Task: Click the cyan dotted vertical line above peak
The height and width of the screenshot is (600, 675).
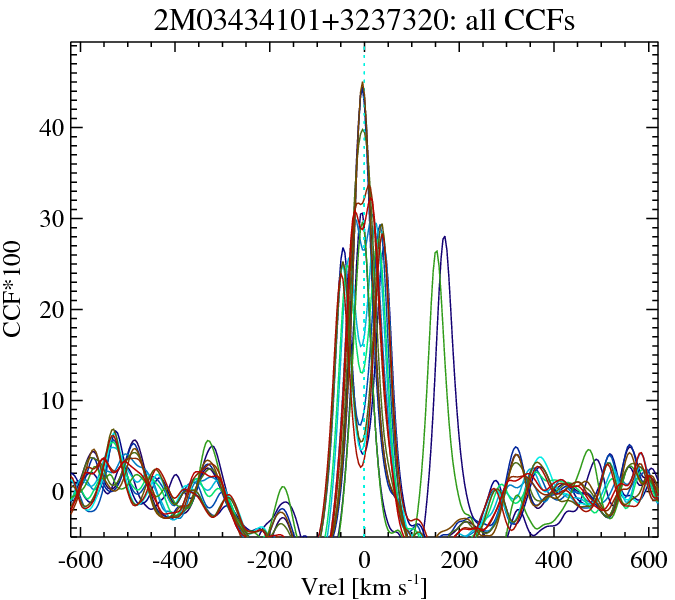Action: [364, 62]
